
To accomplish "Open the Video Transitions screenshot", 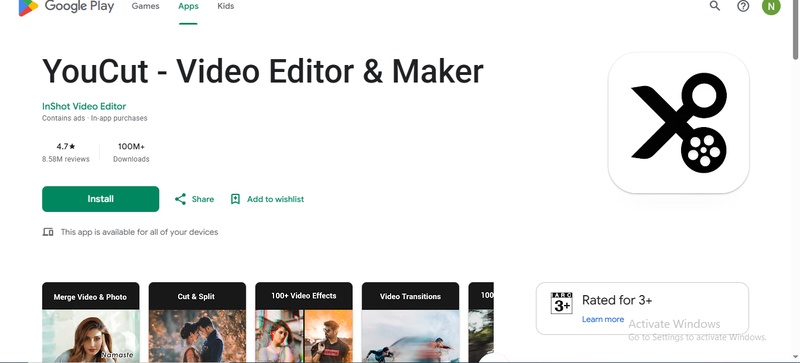I will click(410, 323).
